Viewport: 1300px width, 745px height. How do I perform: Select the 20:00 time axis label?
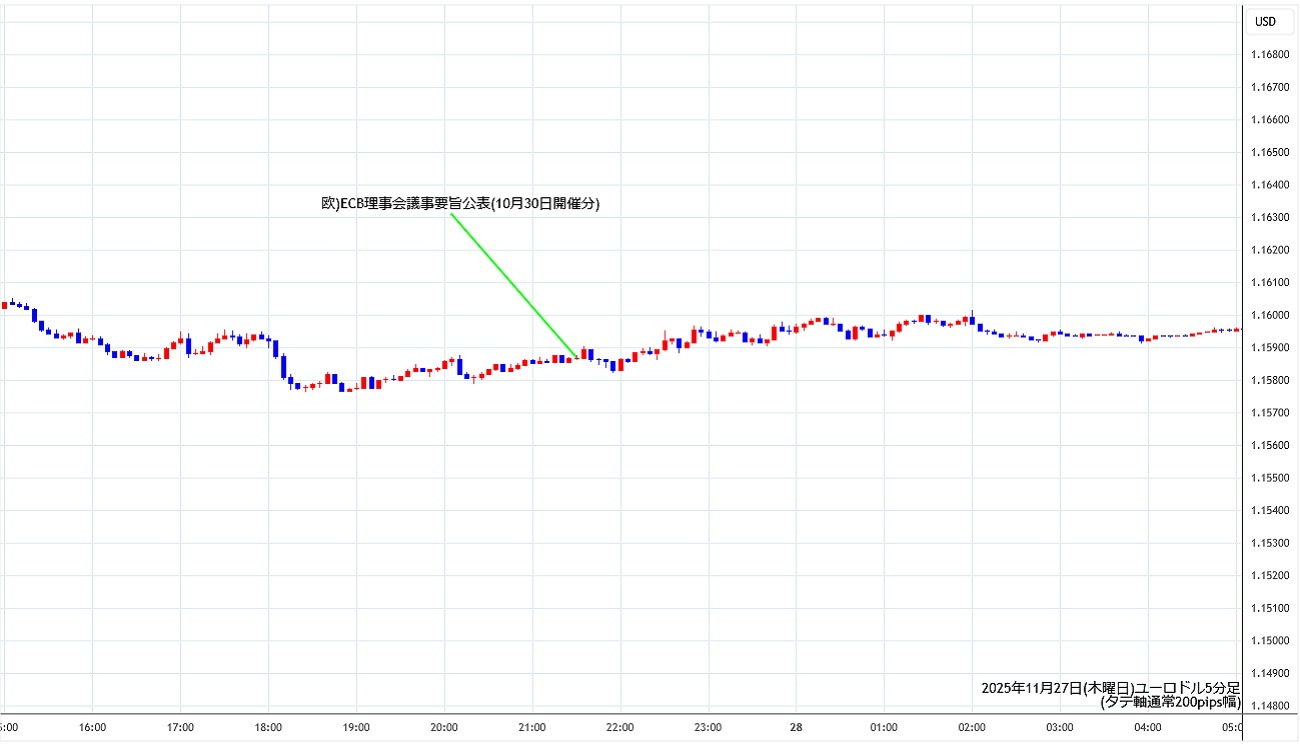click(444, 727)
